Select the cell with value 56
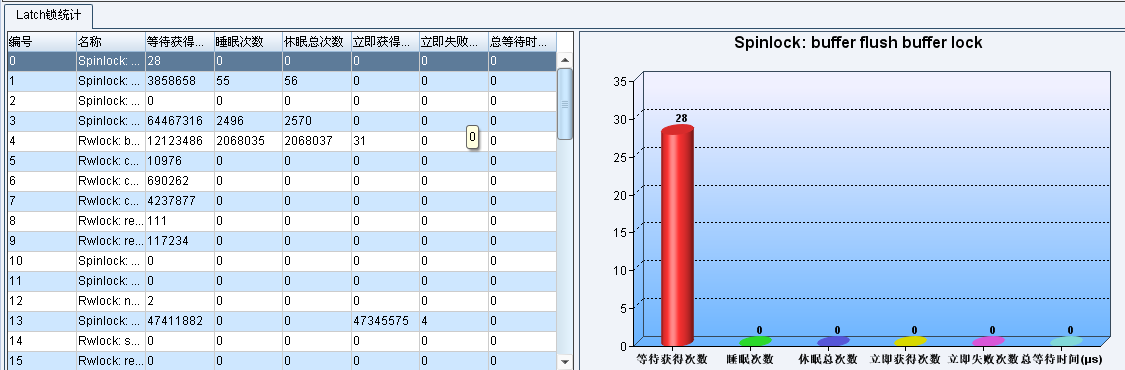Screen dimensions: 1125x370 point(317,81)
